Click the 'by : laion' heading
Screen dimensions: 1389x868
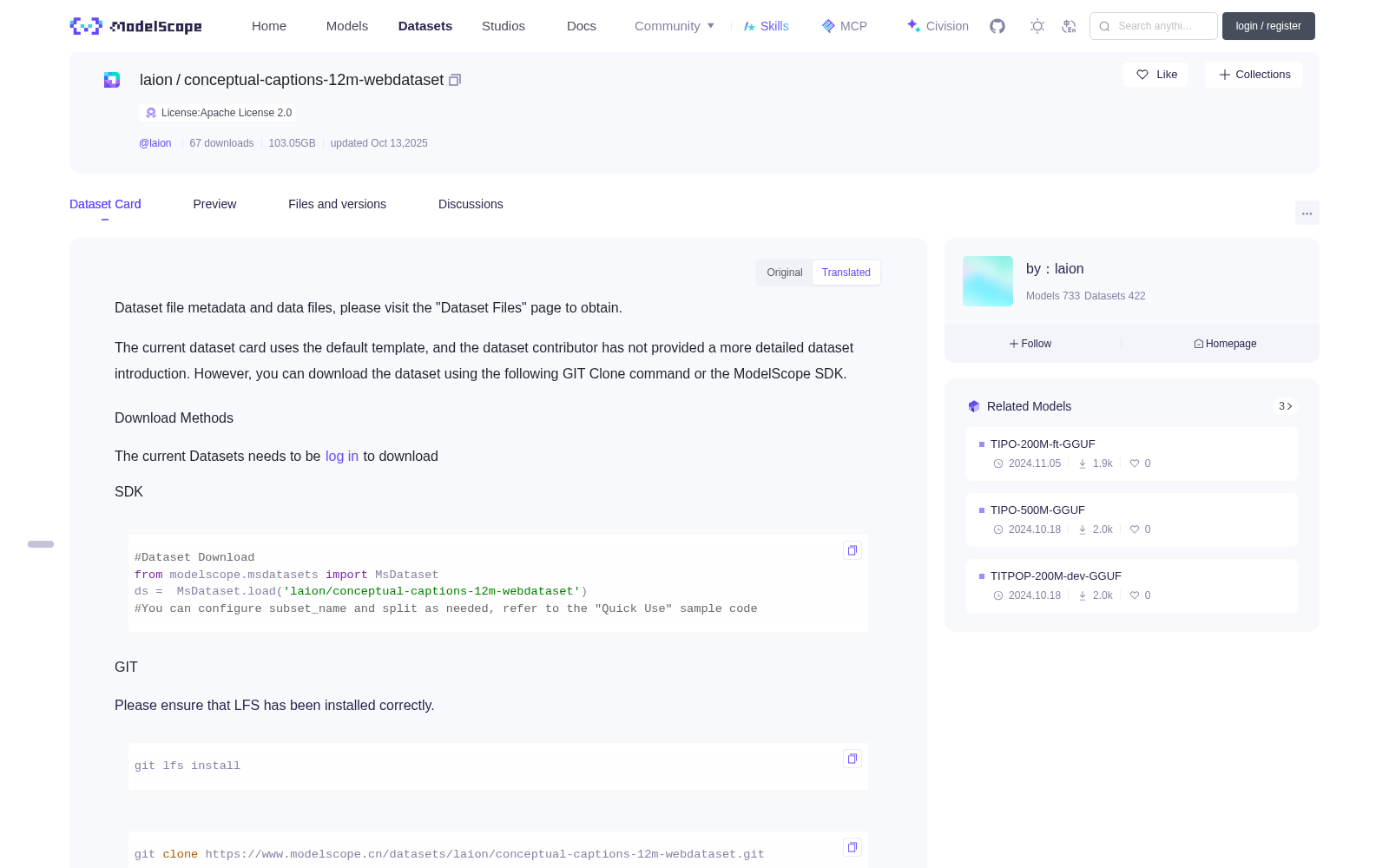[1055, 269]
